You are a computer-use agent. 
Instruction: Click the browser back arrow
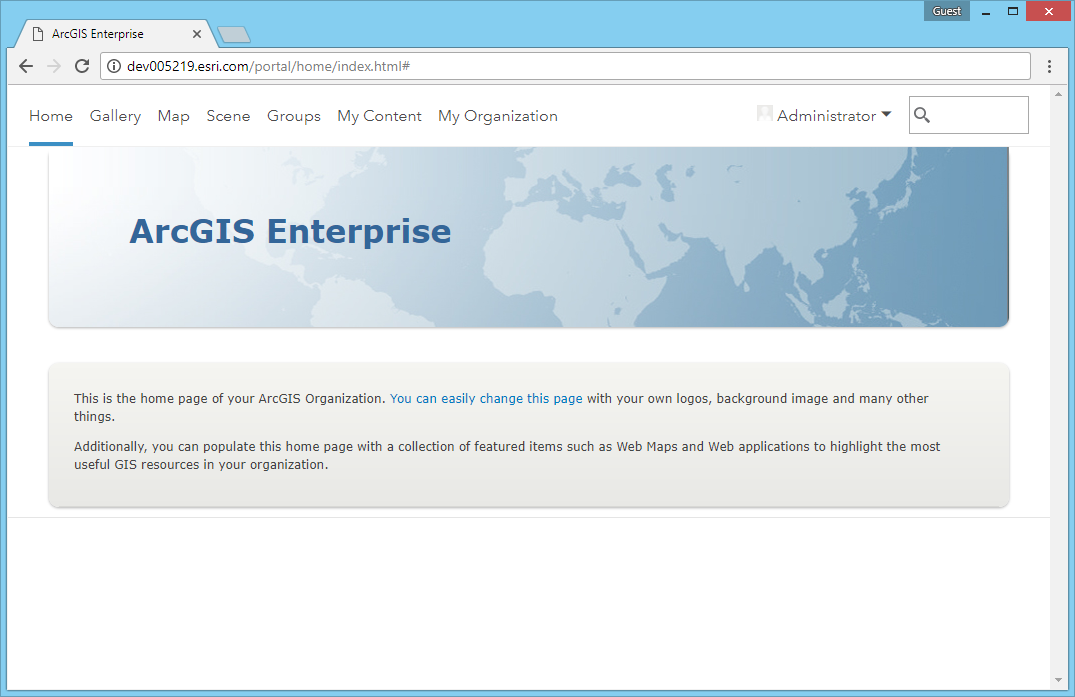26,66
